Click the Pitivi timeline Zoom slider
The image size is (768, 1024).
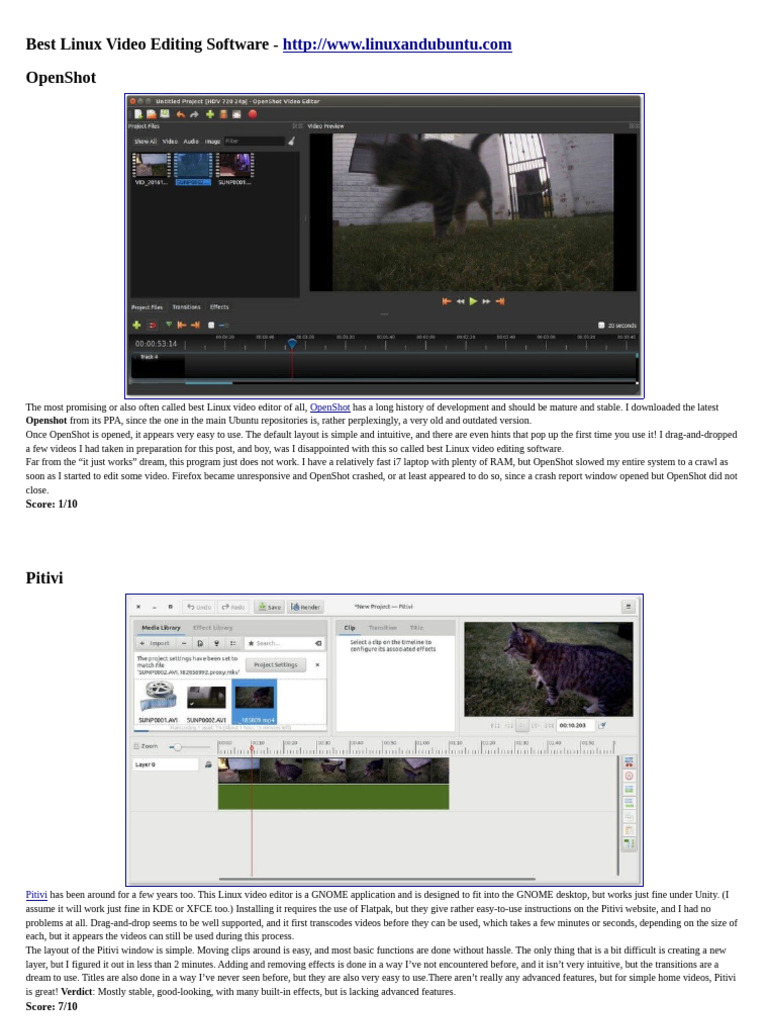(x=189, y=746)
